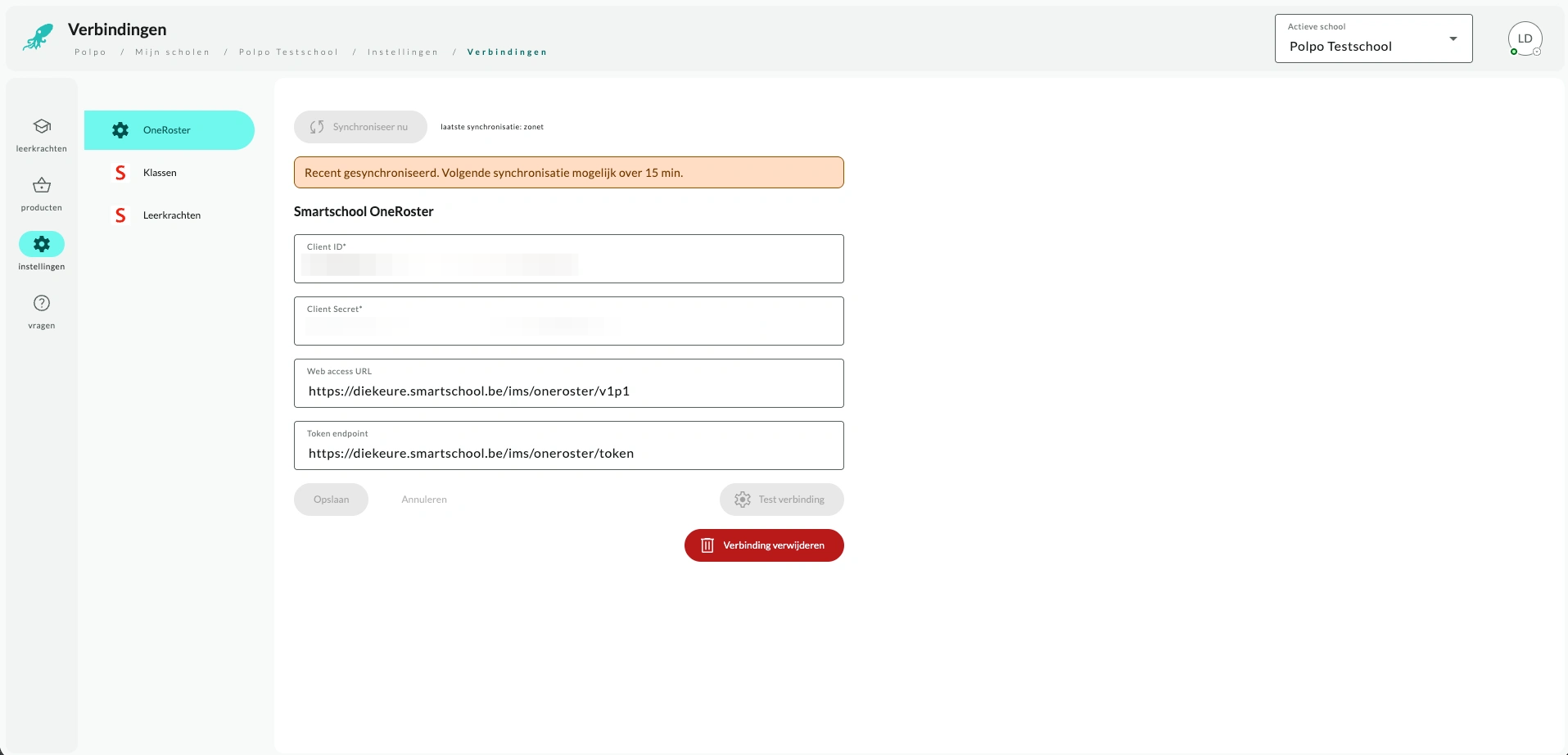Image resolution: width=1568 pixels, height=755 pixels.
Task: Click the vragen sidebar label
Action: tap(42, 326)
